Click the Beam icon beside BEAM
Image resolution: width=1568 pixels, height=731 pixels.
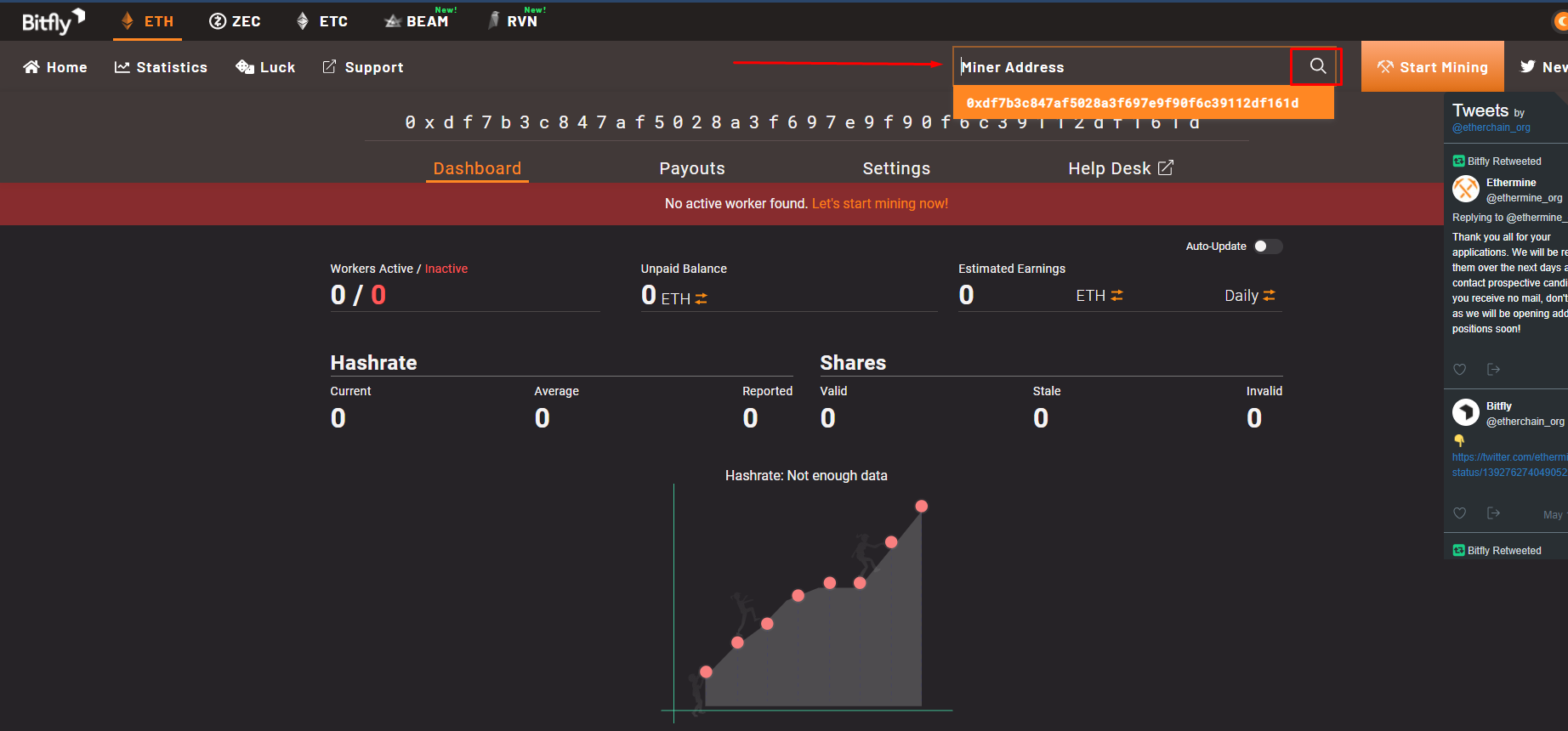[x=393, y=21]
